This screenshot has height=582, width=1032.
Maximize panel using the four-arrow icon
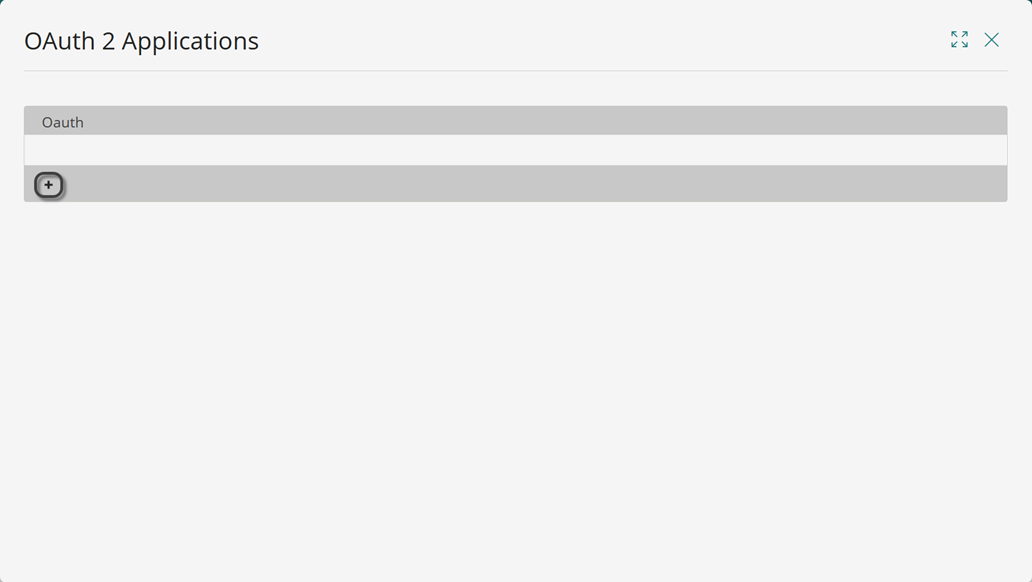(x=959, y=40)
